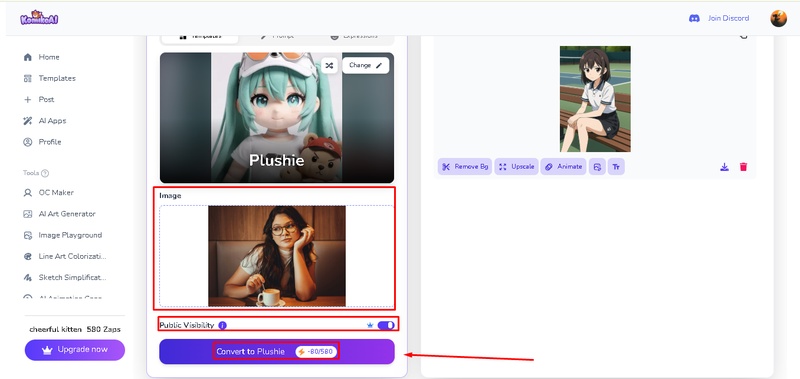Image resolution: width=800 pixels, height=379 pixels.
Task: Click the uploaded woman photo
Action: (x=277, y=256)
